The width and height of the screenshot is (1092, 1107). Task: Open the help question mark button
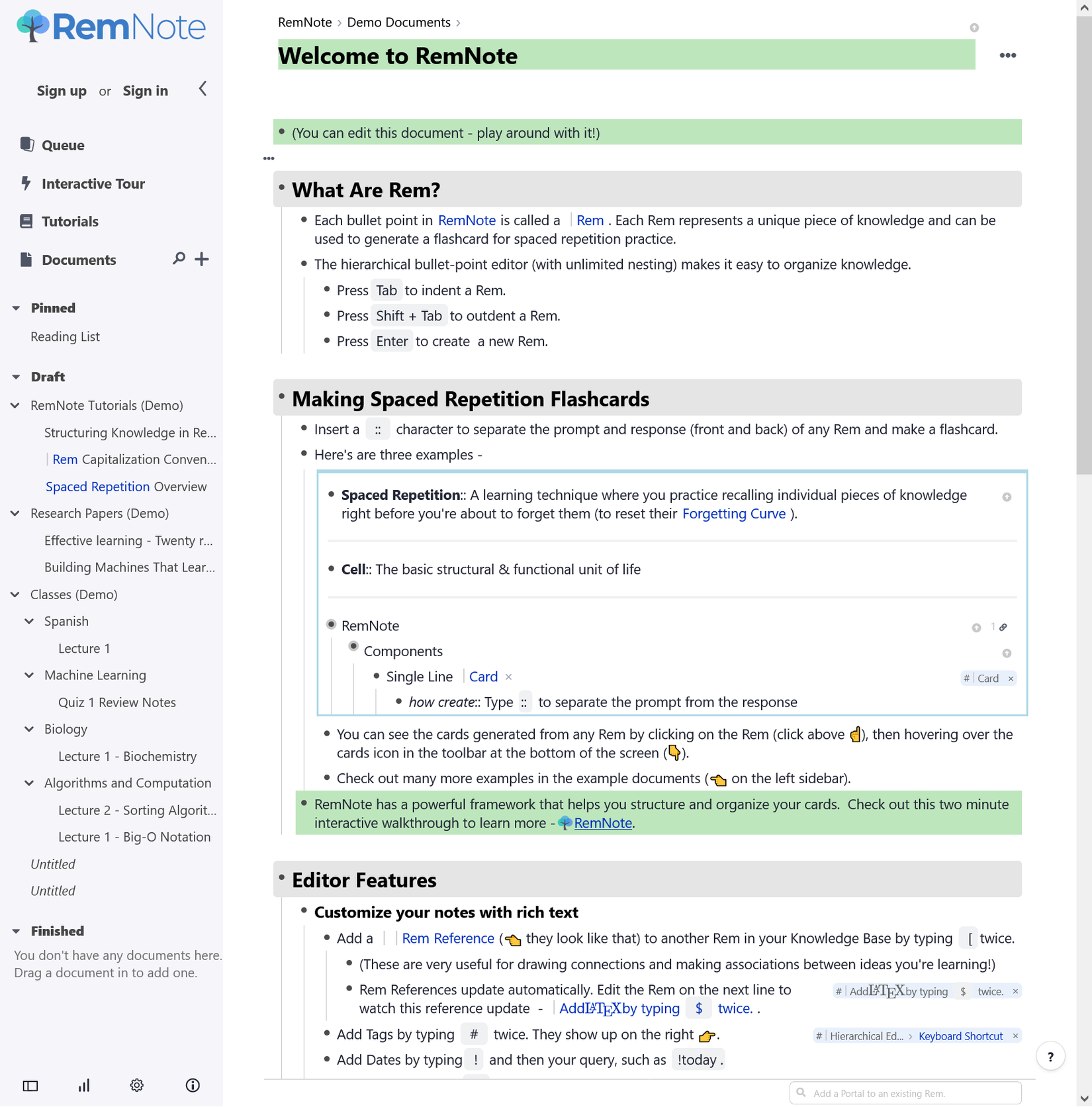[1050, 1057]
